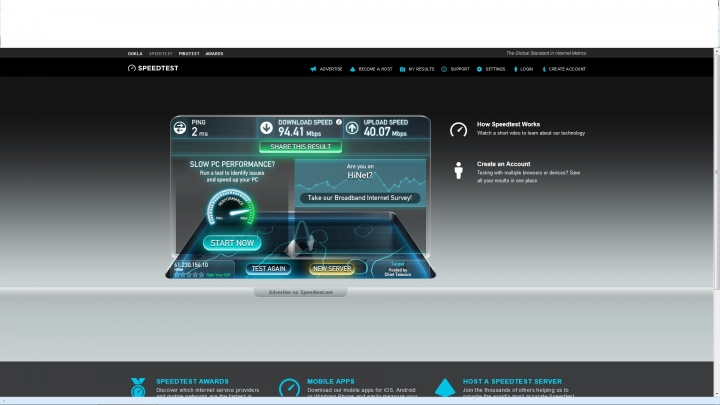Click the Create an Account person icon

click(458, 170)
